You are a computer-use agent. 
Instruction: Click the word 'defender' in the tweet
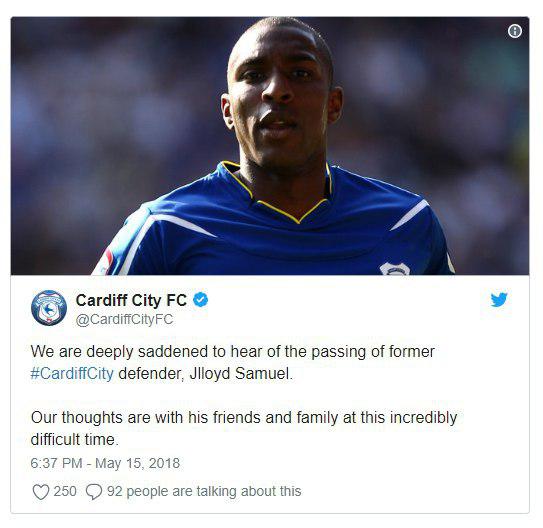click(151, 374)
